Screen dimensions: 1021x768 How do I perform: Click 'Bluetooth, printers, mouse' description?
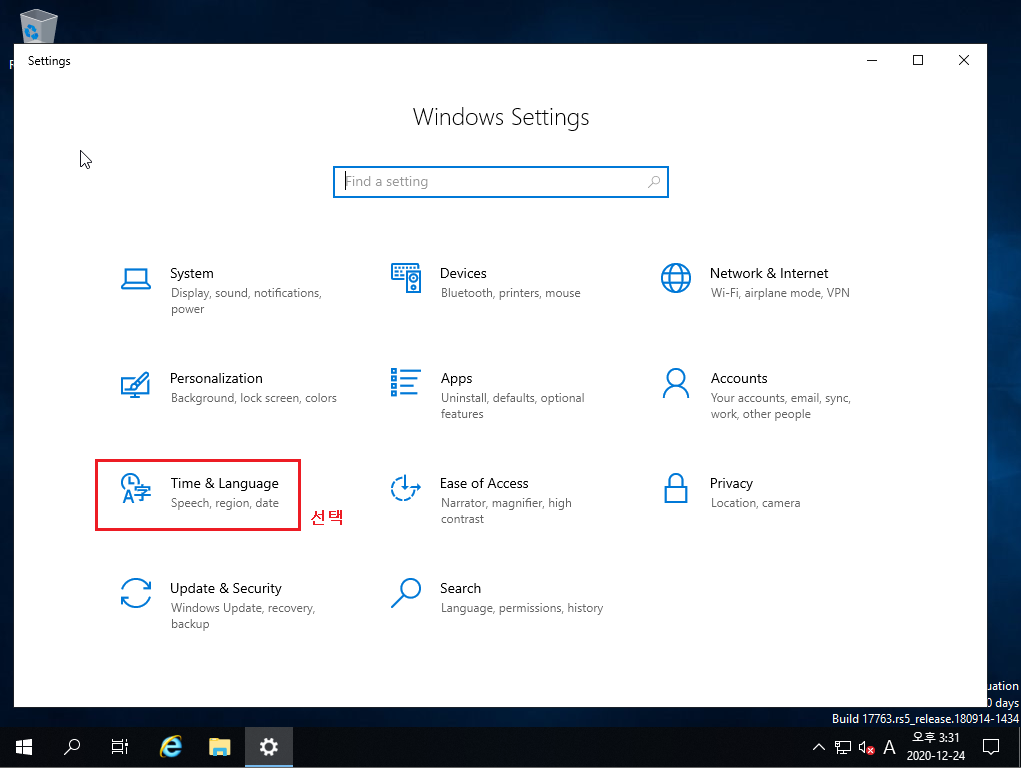coord(510,293)
